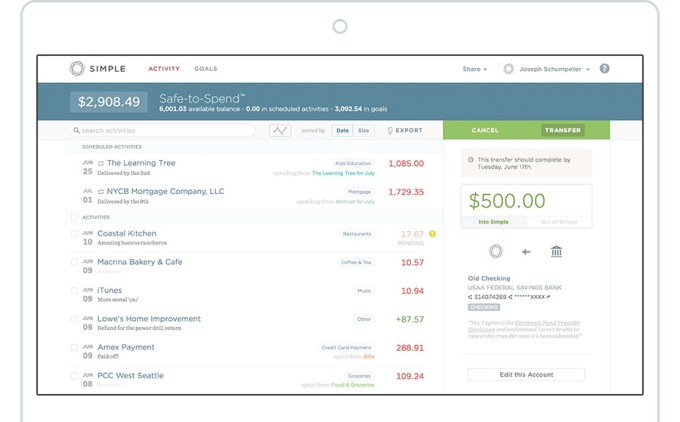Open the Coastal Kitchen transaction
Viewport: 680px width, 422px height.
pyautogui.click(x=127, y=233)
